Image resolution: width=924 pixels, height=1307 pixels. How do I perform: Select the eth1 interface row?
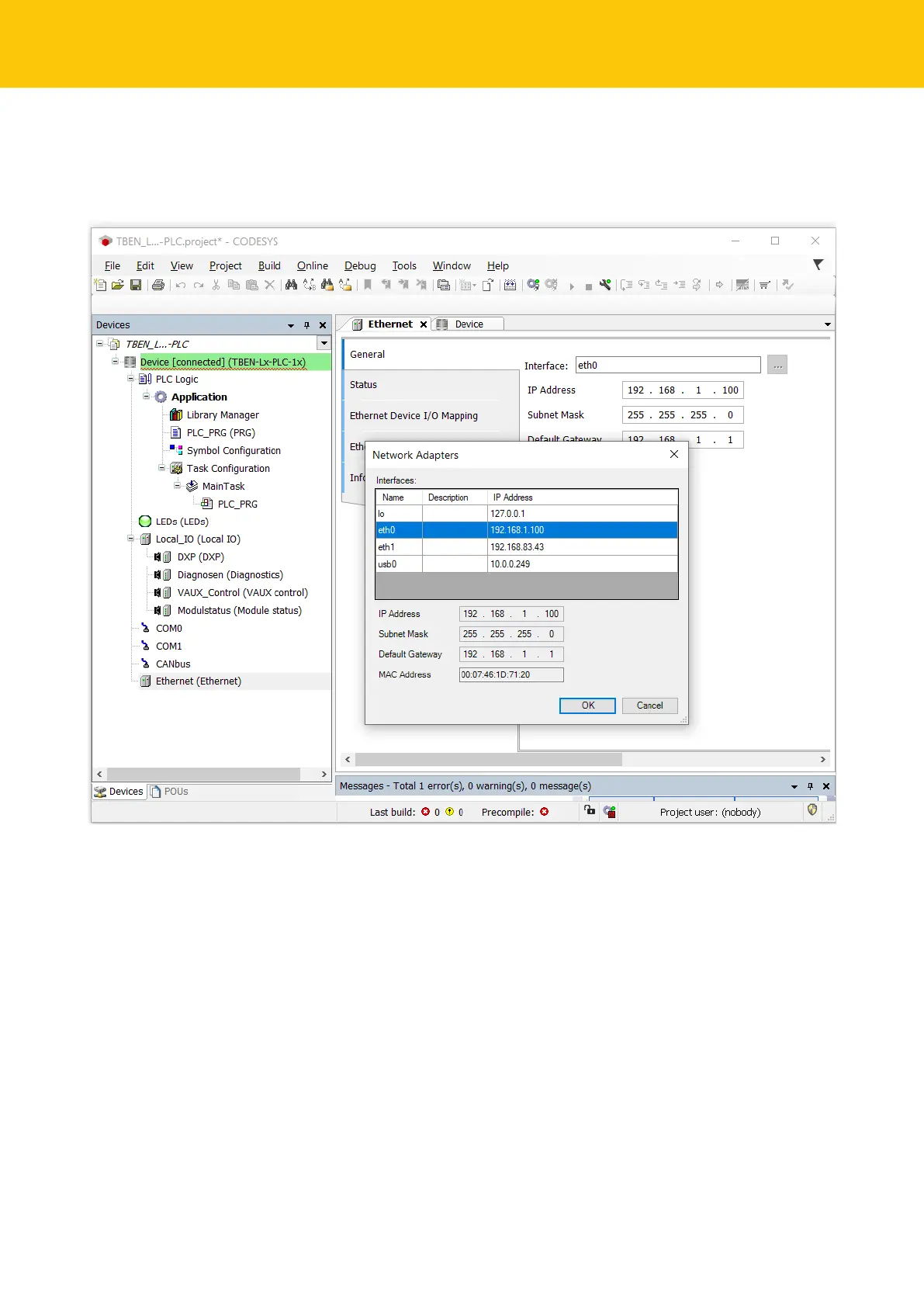pos(527,547)
